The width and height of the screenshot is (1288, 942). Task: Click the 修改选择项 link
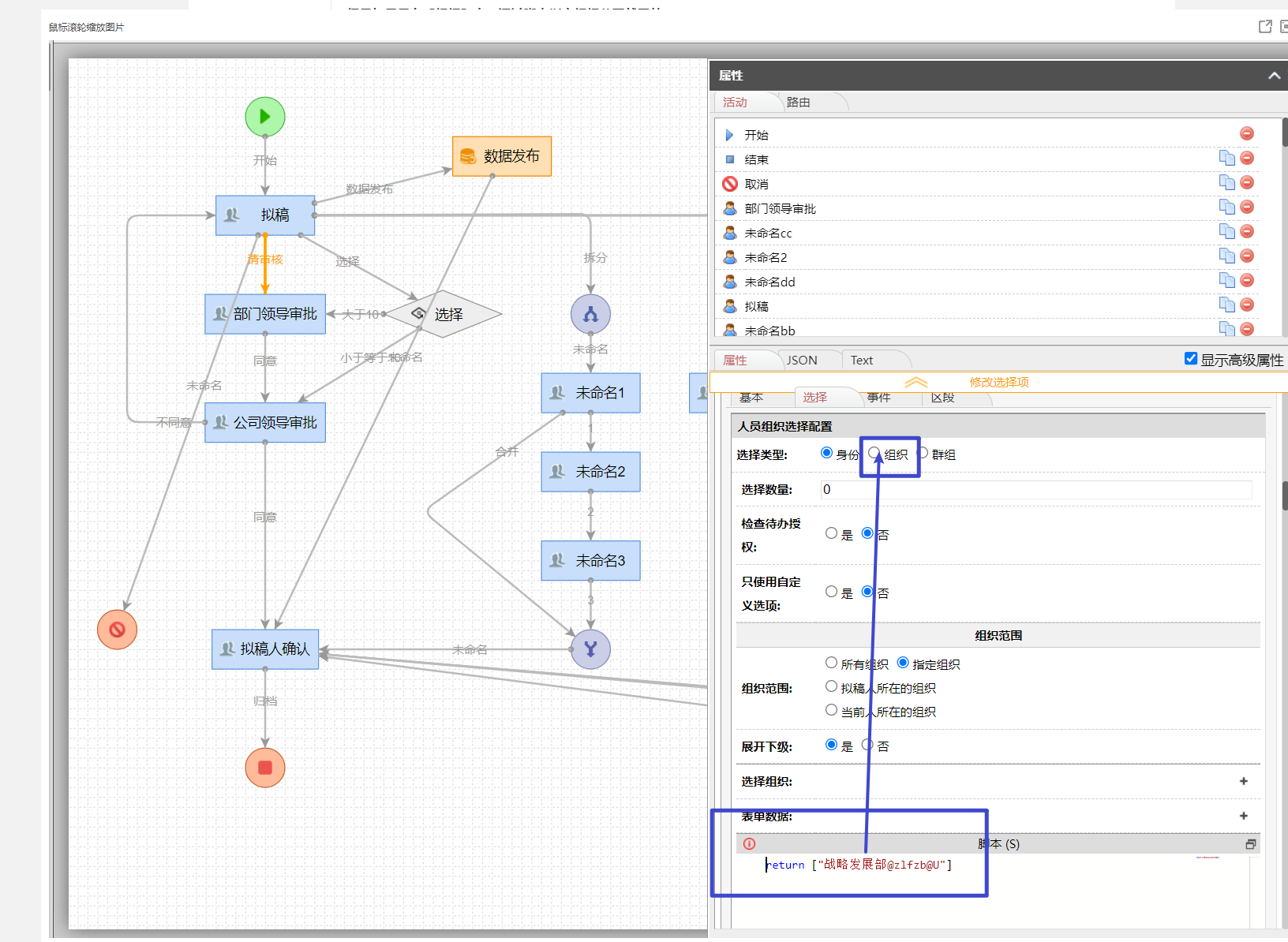click(999, 382)
